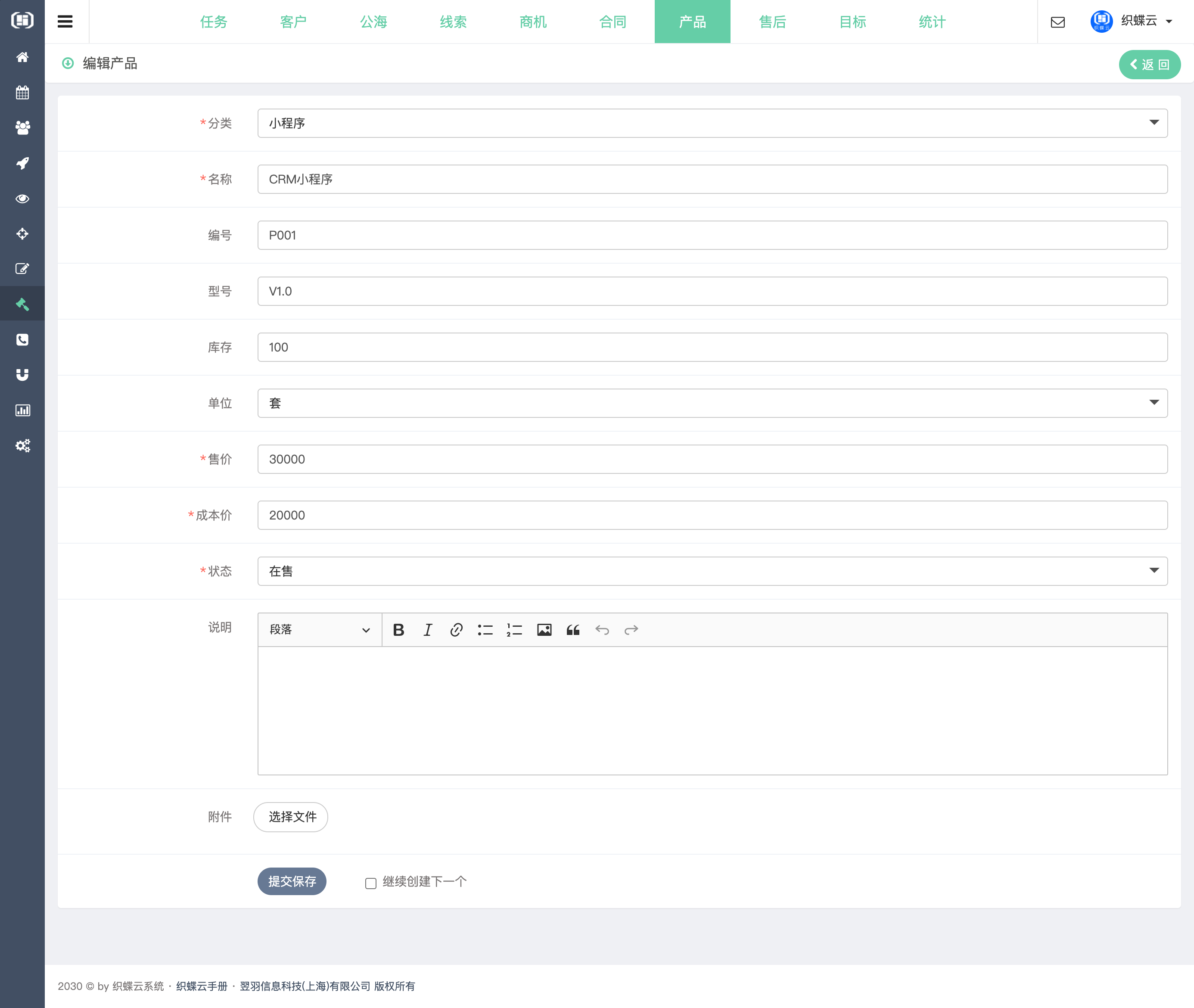Click inside the 名称 name input field

(x=628, y=179)
